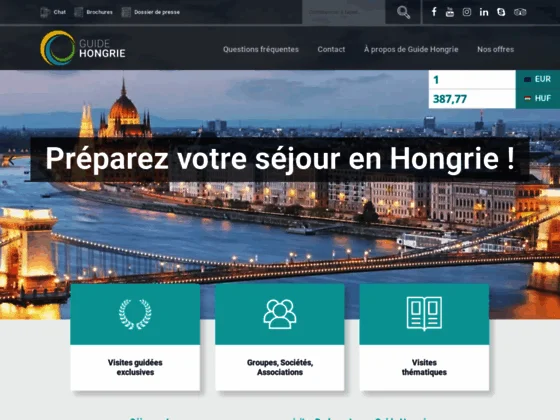Screen dimensions: 560x420
Task: Open Groupes, Sociétés, Associations card
Action: 280,338
